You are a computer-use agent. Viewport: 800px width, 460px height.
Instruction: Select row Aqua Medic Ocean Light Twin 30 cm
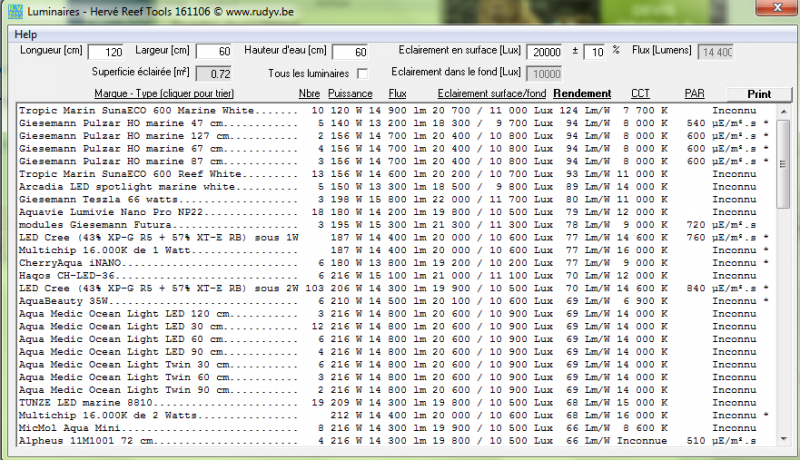[x=396, y=365]
